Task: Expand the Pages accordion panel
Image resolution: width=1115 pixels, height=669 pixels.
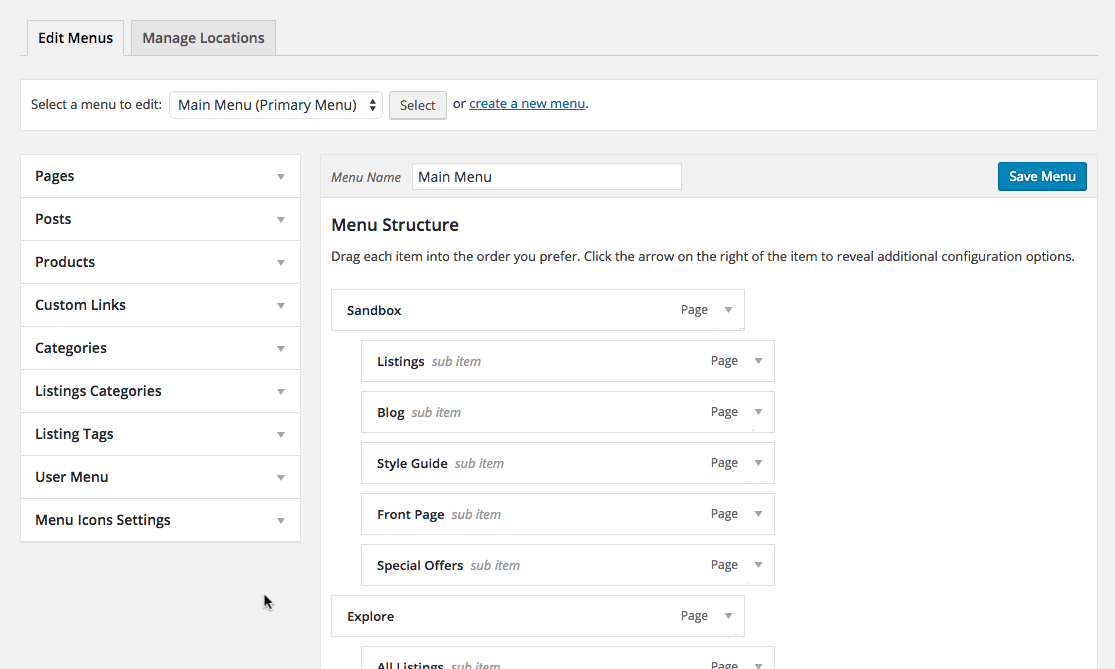Action: pyautogui.click(x=281, y=176)
